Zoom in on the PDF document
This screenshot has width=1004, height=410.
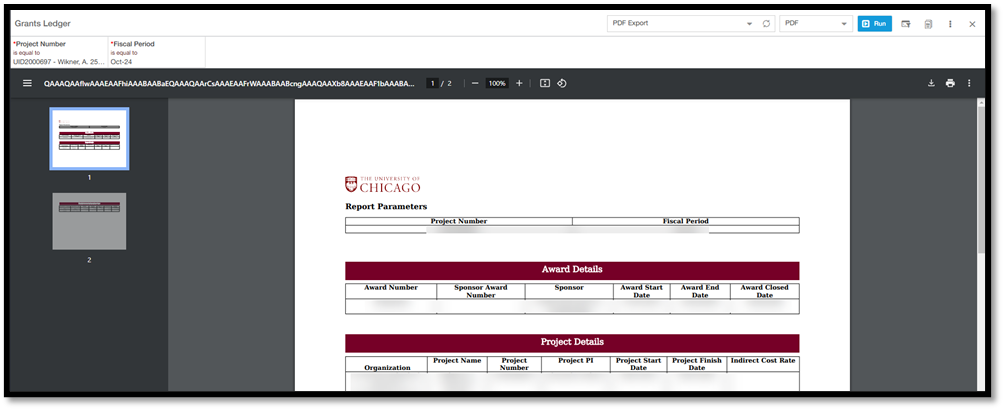coord(519,83)
